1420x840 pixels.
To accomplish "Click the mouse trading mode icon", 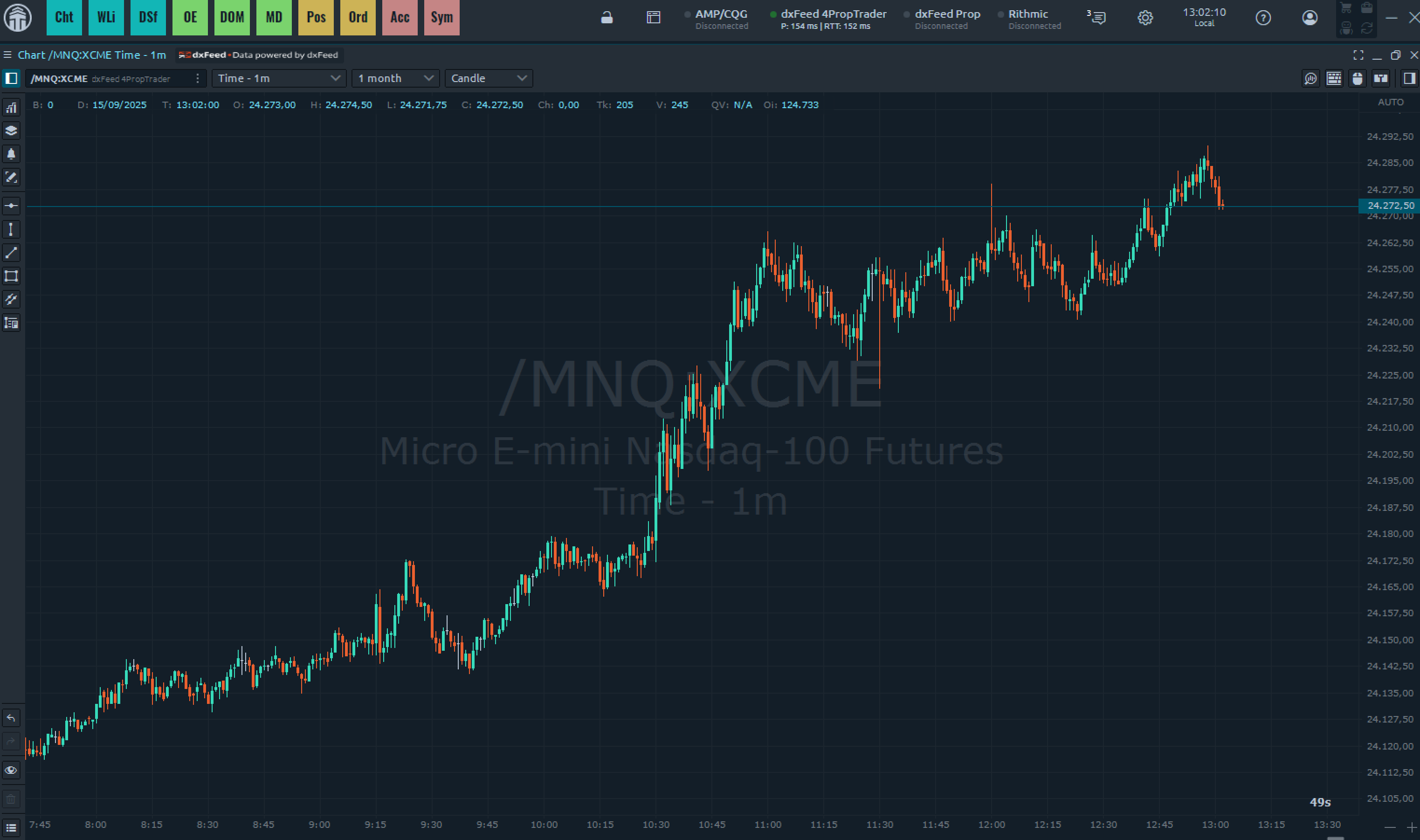I will pyautogui.click(x=1357, y=79).
